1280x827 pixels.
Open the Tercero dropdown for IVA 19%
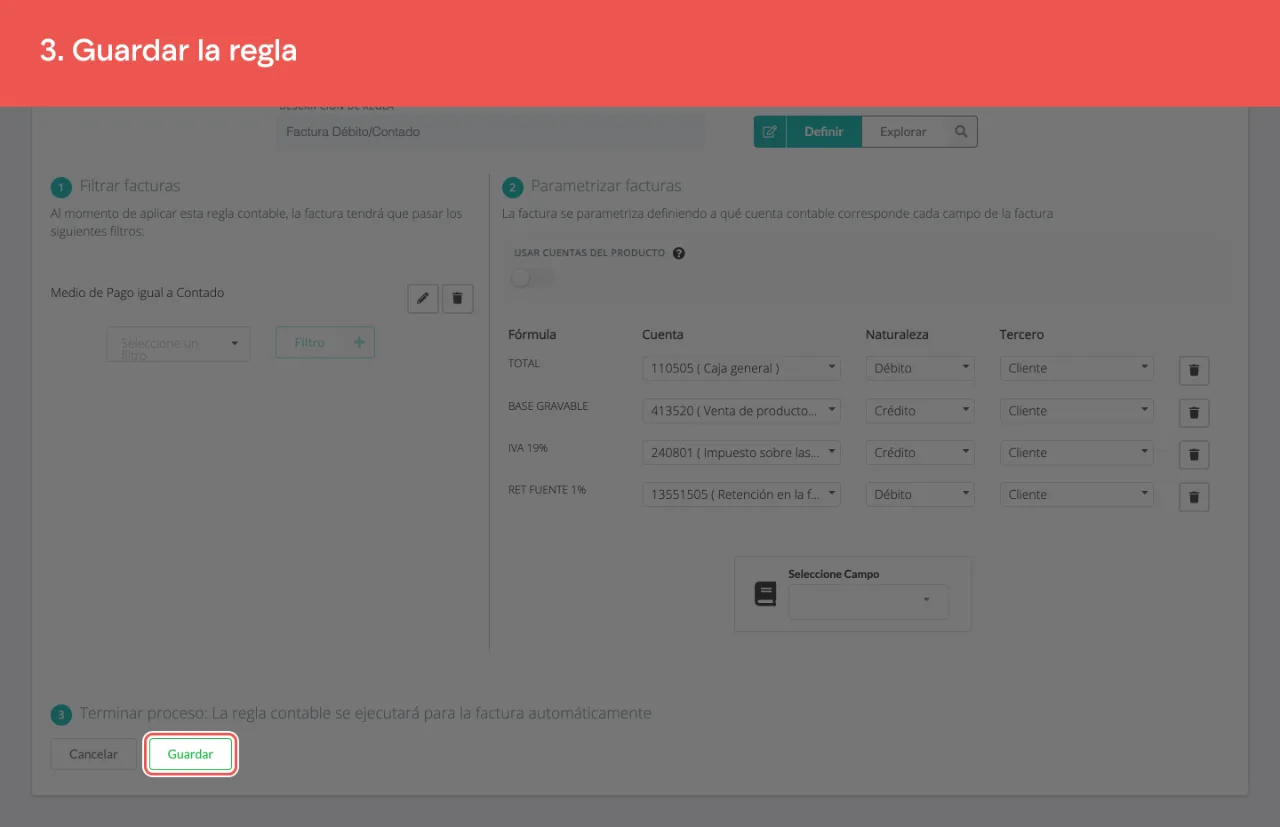point(1077,452)
